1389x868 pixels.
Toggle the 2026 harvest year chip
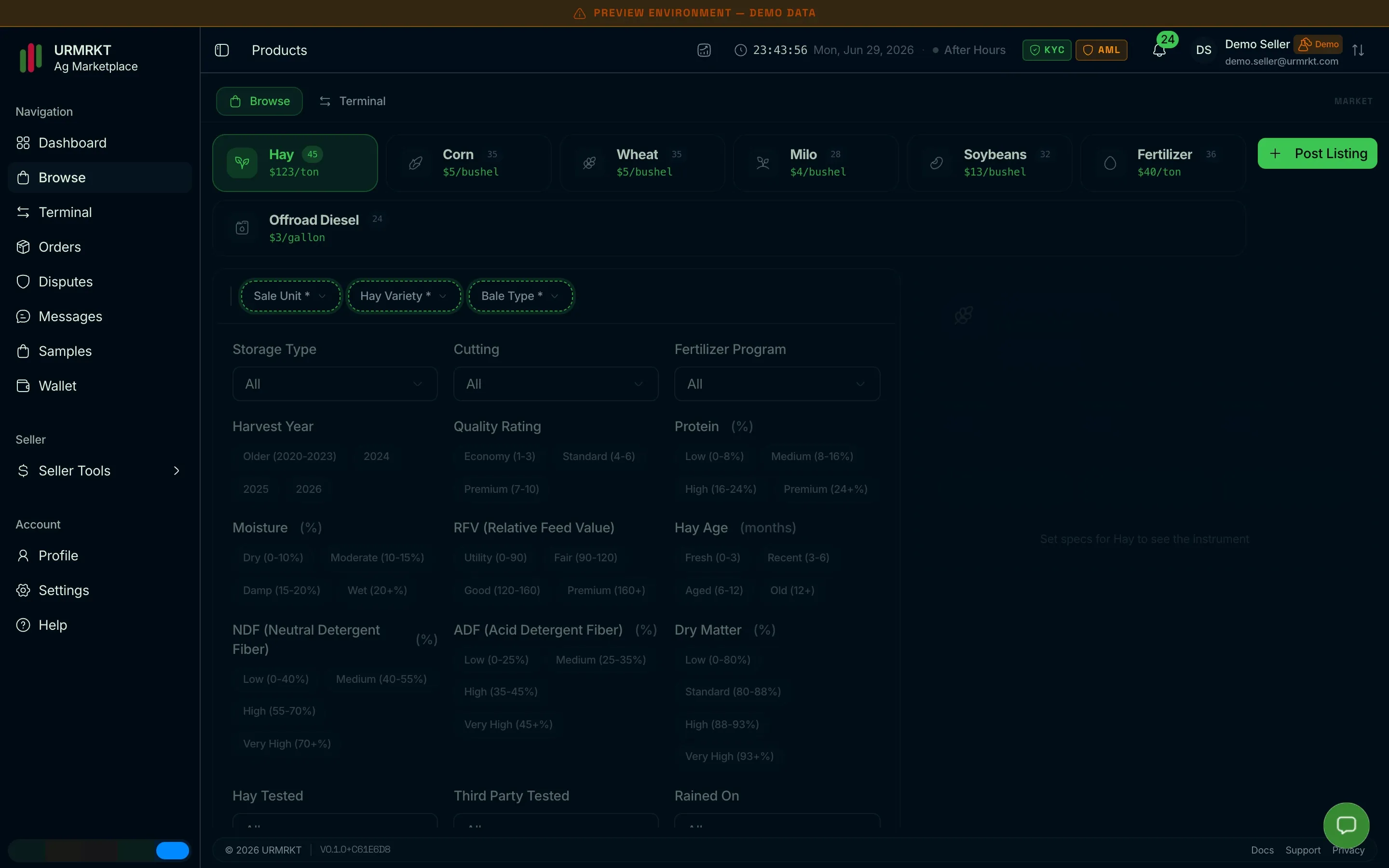tap(308, 489)
